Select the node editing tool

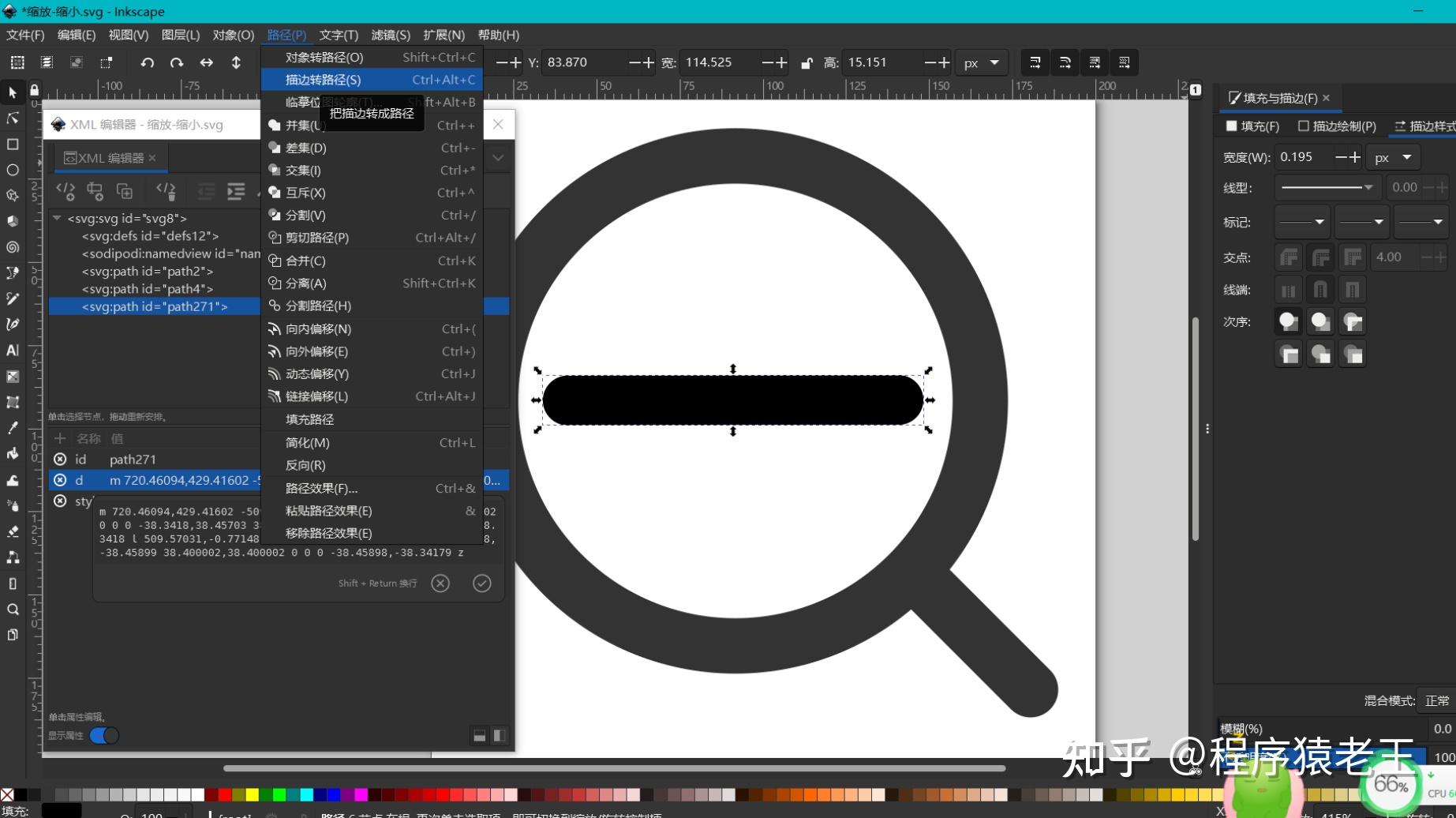click(12, 118)
